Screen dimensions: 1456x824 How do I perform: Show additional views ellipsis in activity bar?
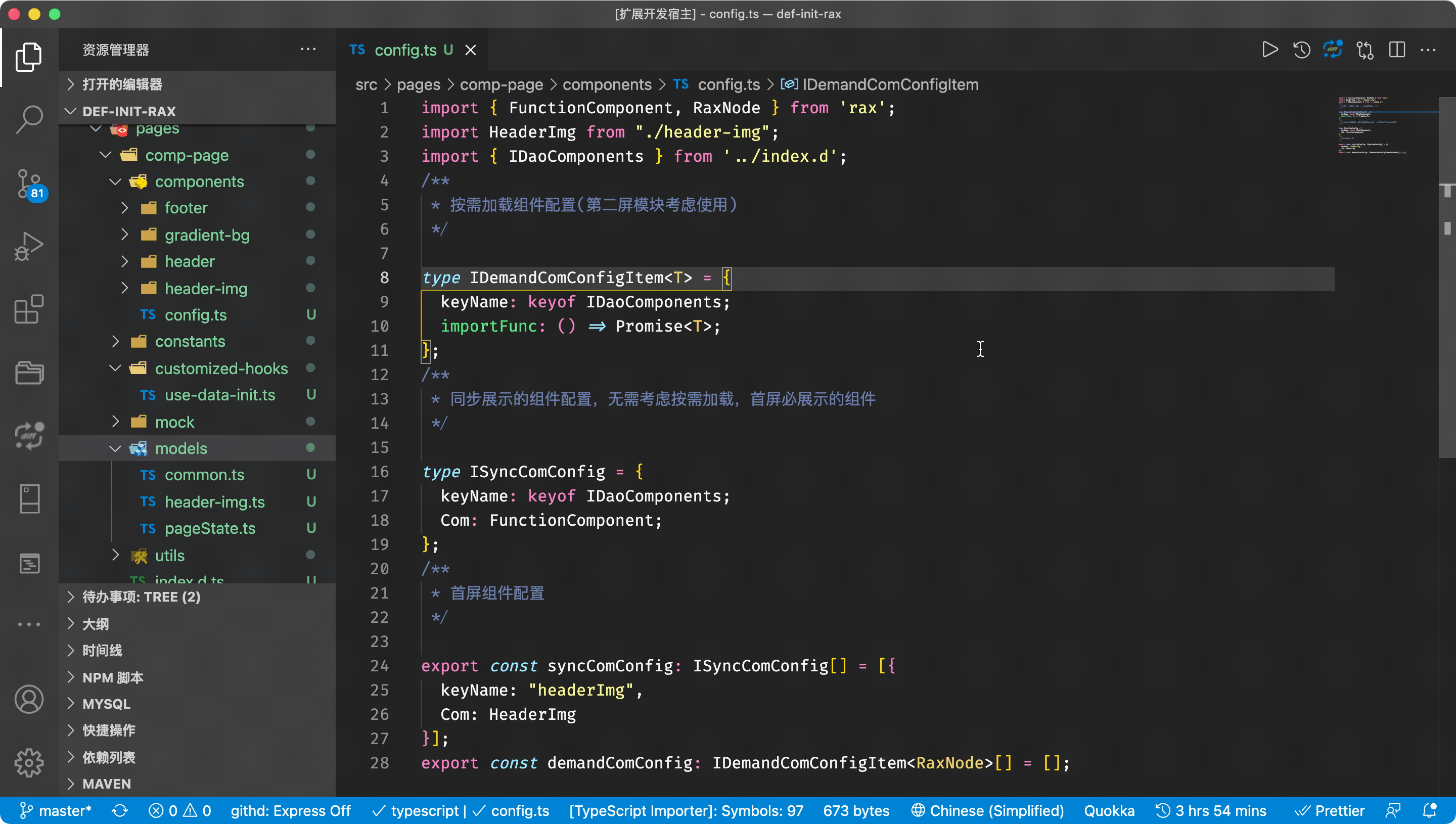(x=29, y=624)
